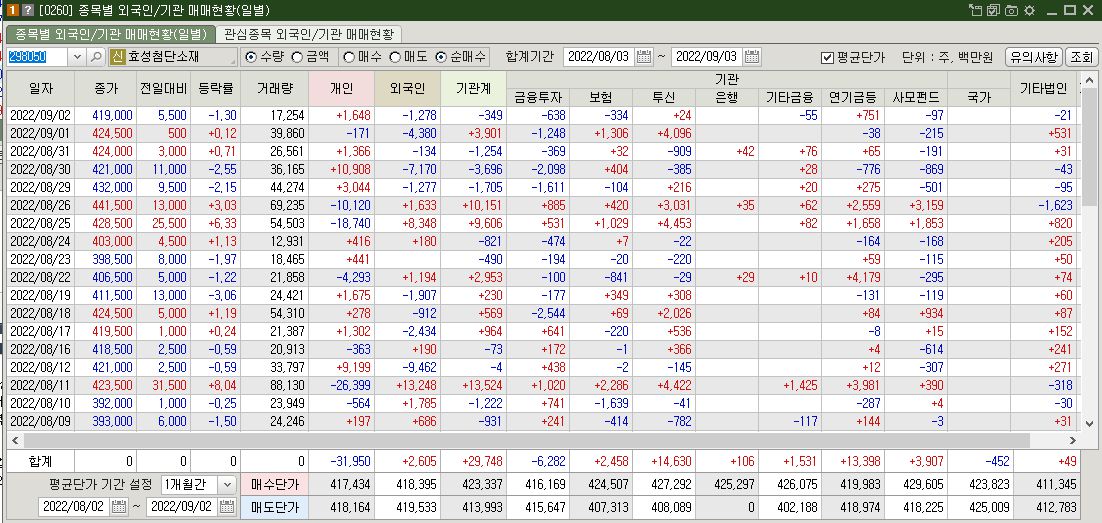The height and width of the screenshot is (523, 1102).
Task: Select the 수량 radio button
Action: click(x=249, y=57)
